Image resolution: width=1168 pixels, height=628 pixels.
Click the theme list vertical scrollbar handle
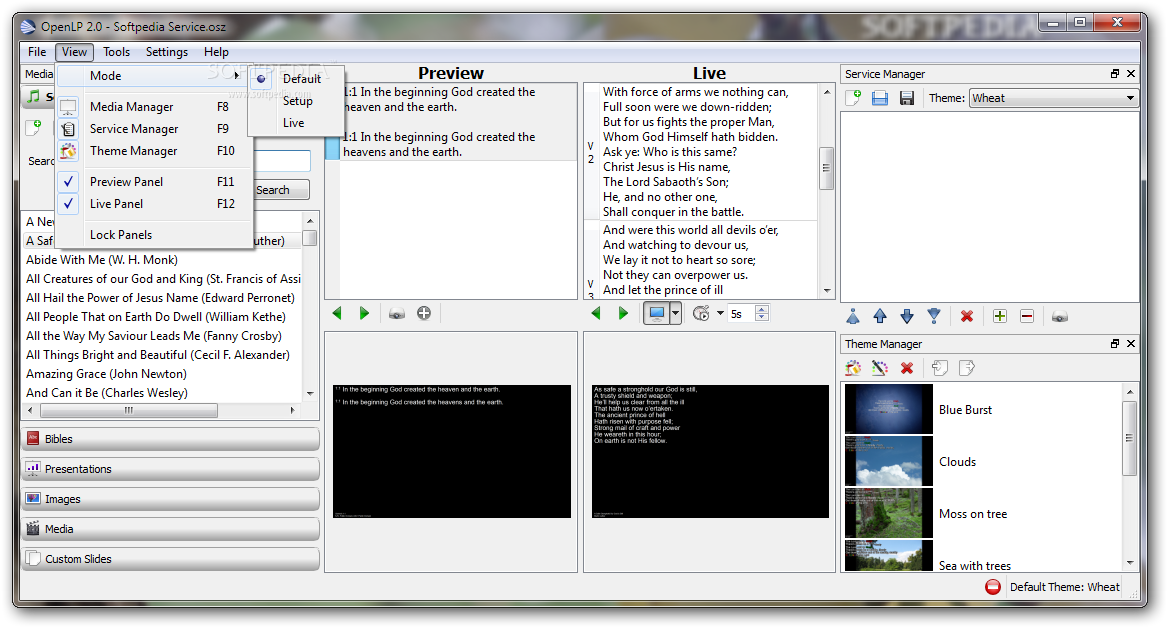pyautogui.click(x=1129, y=438)
